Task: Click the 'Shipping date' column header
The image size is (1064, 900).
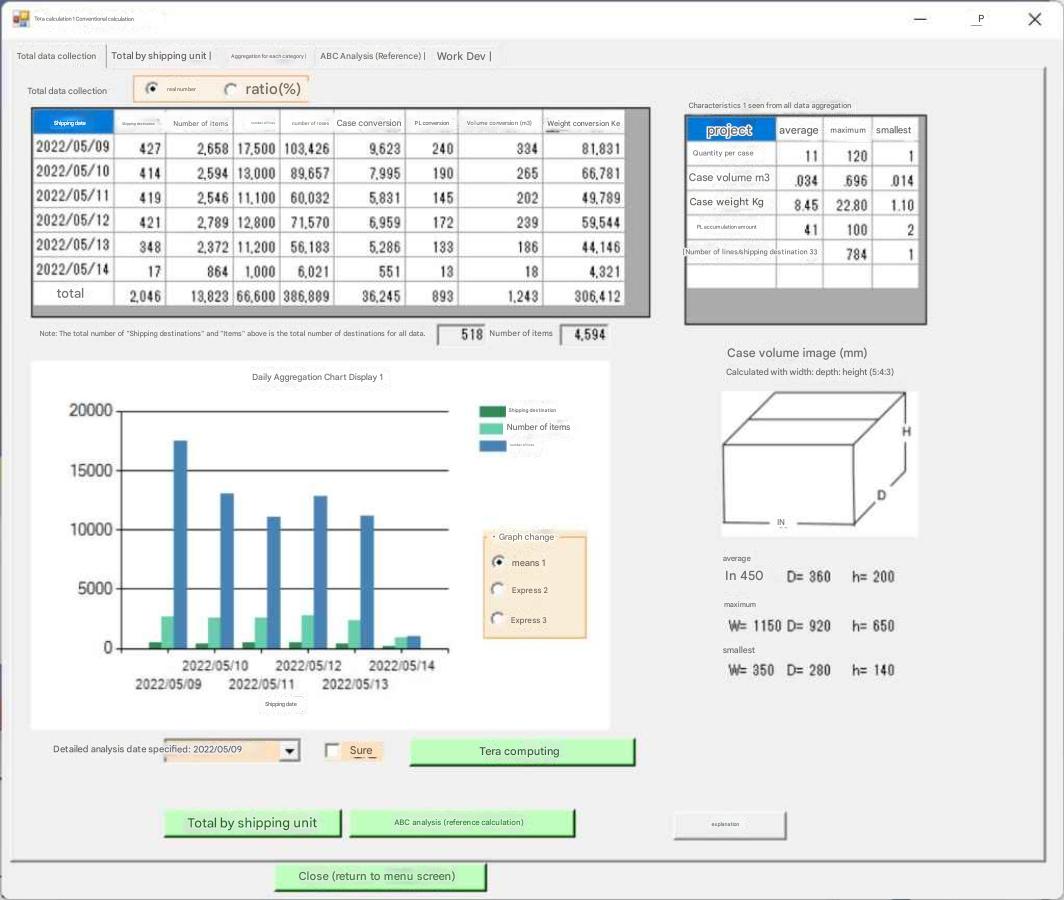Action: click(71, 123)
